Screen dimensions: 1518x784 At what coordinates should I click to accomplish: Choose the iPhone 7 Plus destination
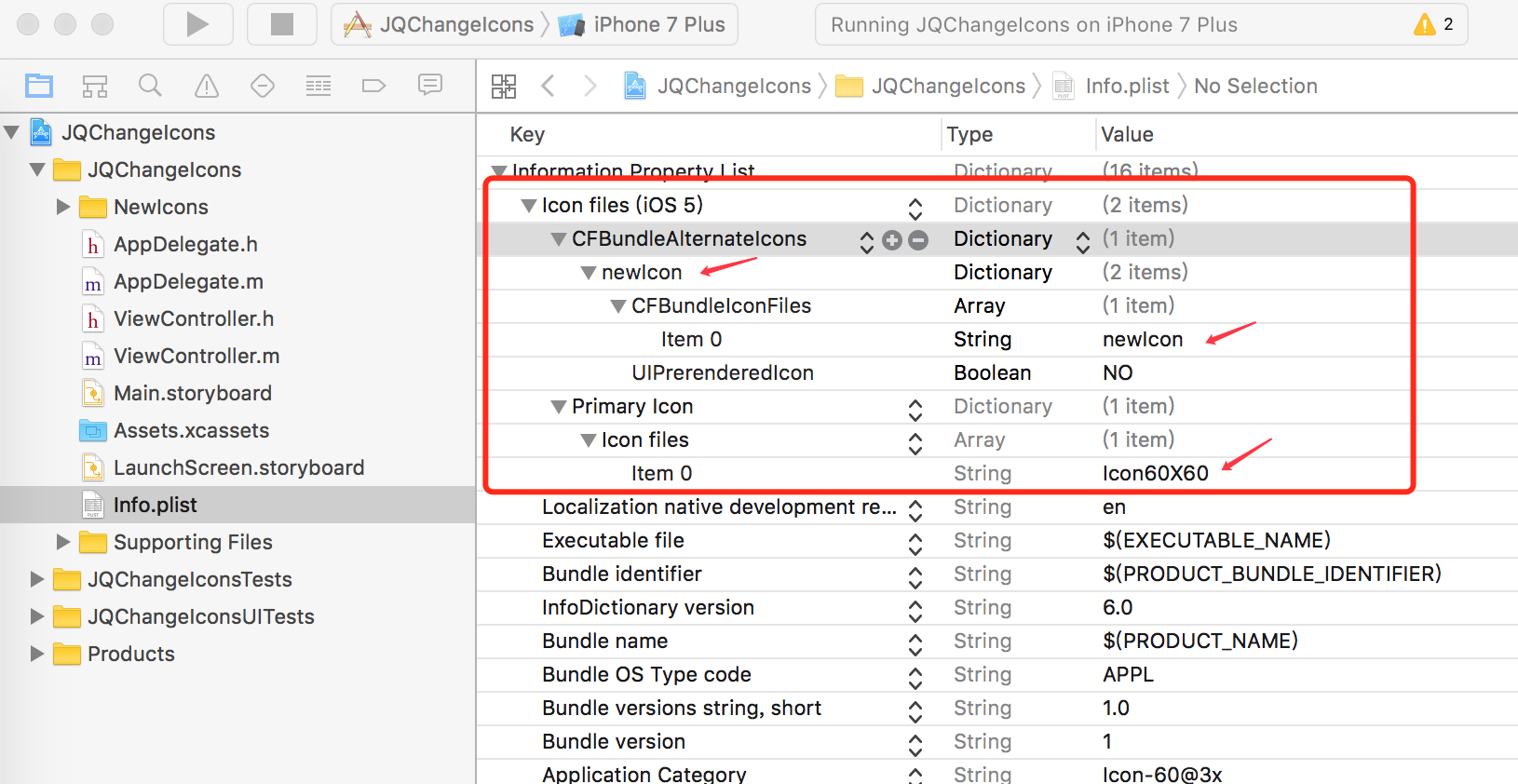pos(643,24)
